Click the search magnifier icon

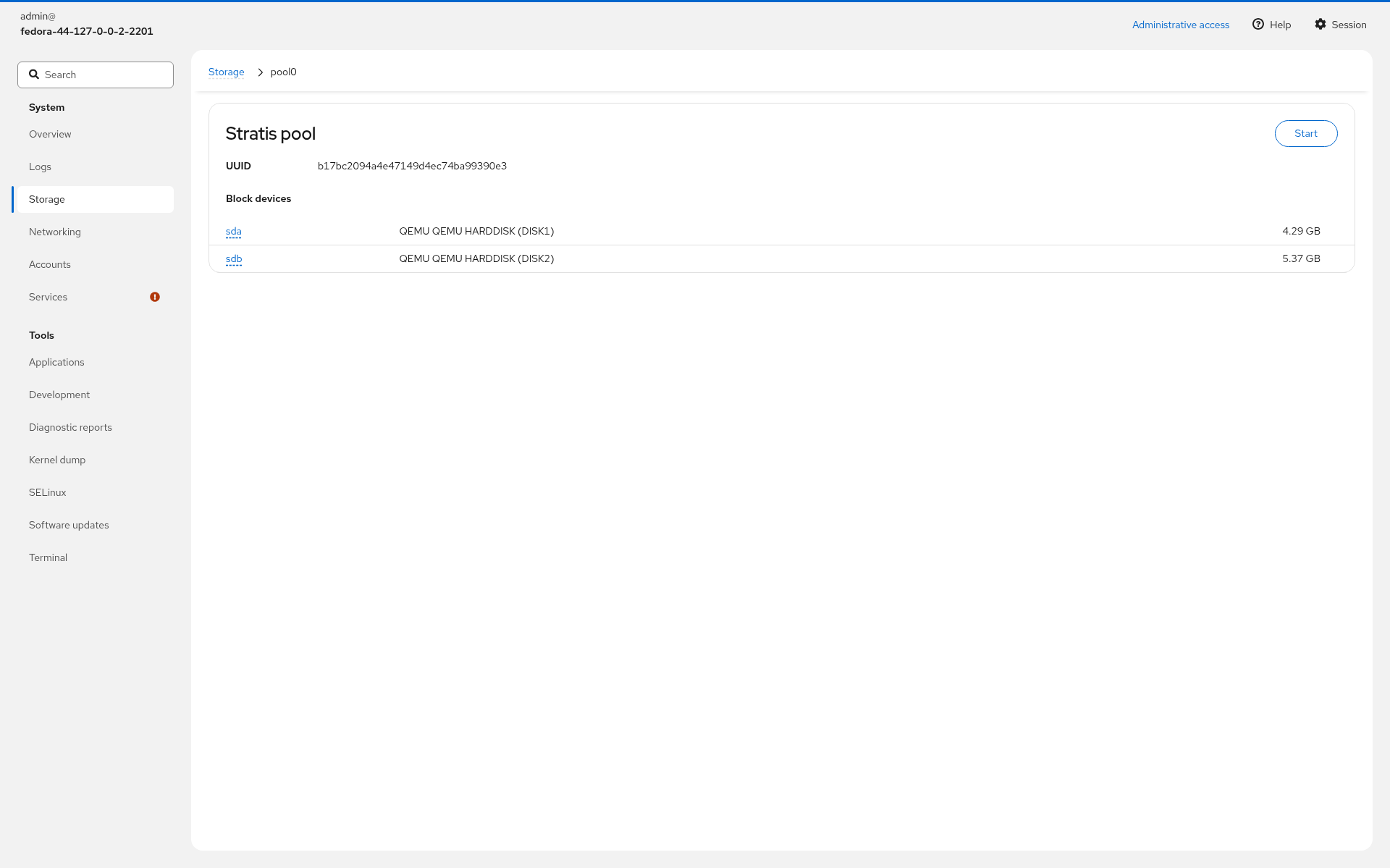click(x=34, y=75)
